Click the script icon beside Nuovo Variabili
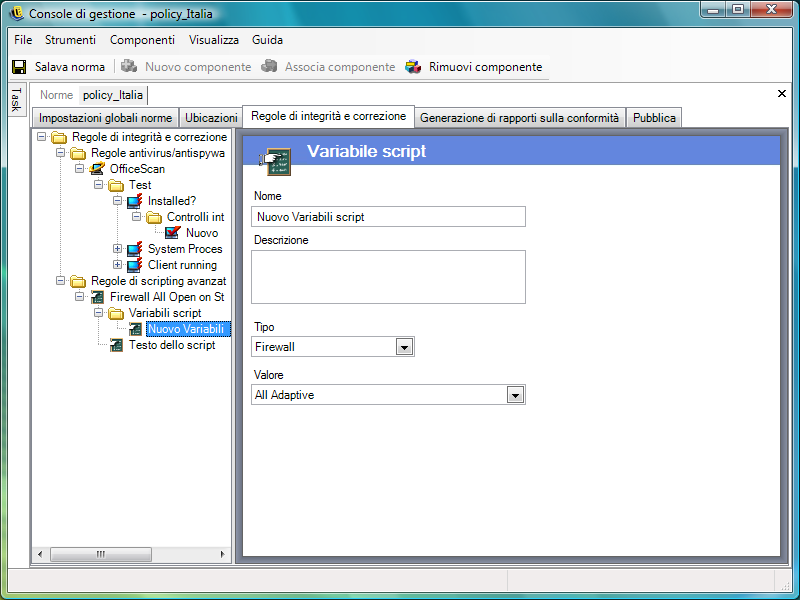The image size is (800, 600). pos(135,329)
